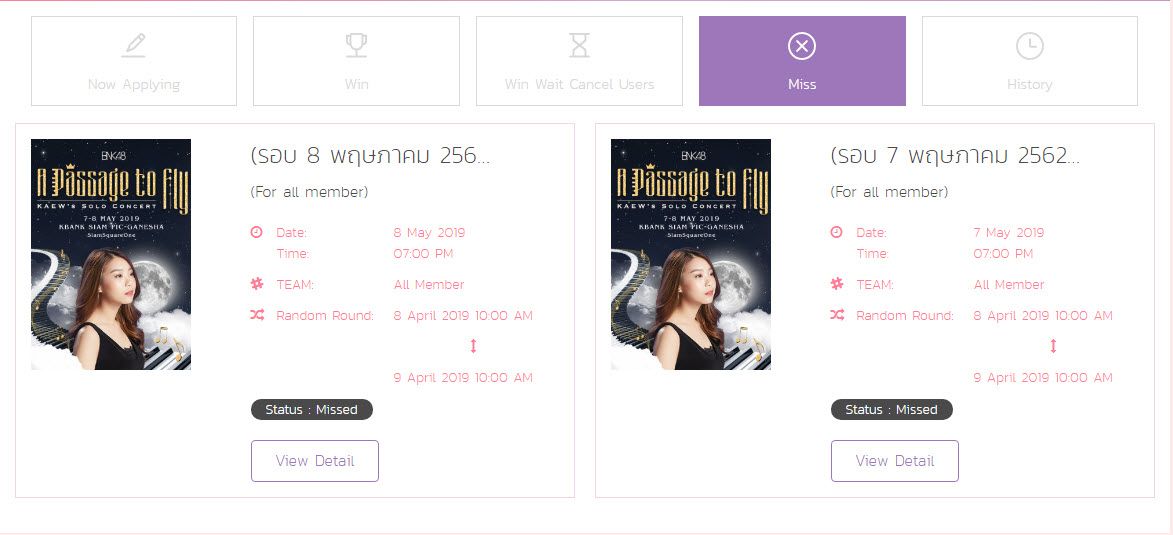Viewport: 1173px width, 535px height.
Task: Click "All Member" on the 8 May card
Action: [429, 285]
